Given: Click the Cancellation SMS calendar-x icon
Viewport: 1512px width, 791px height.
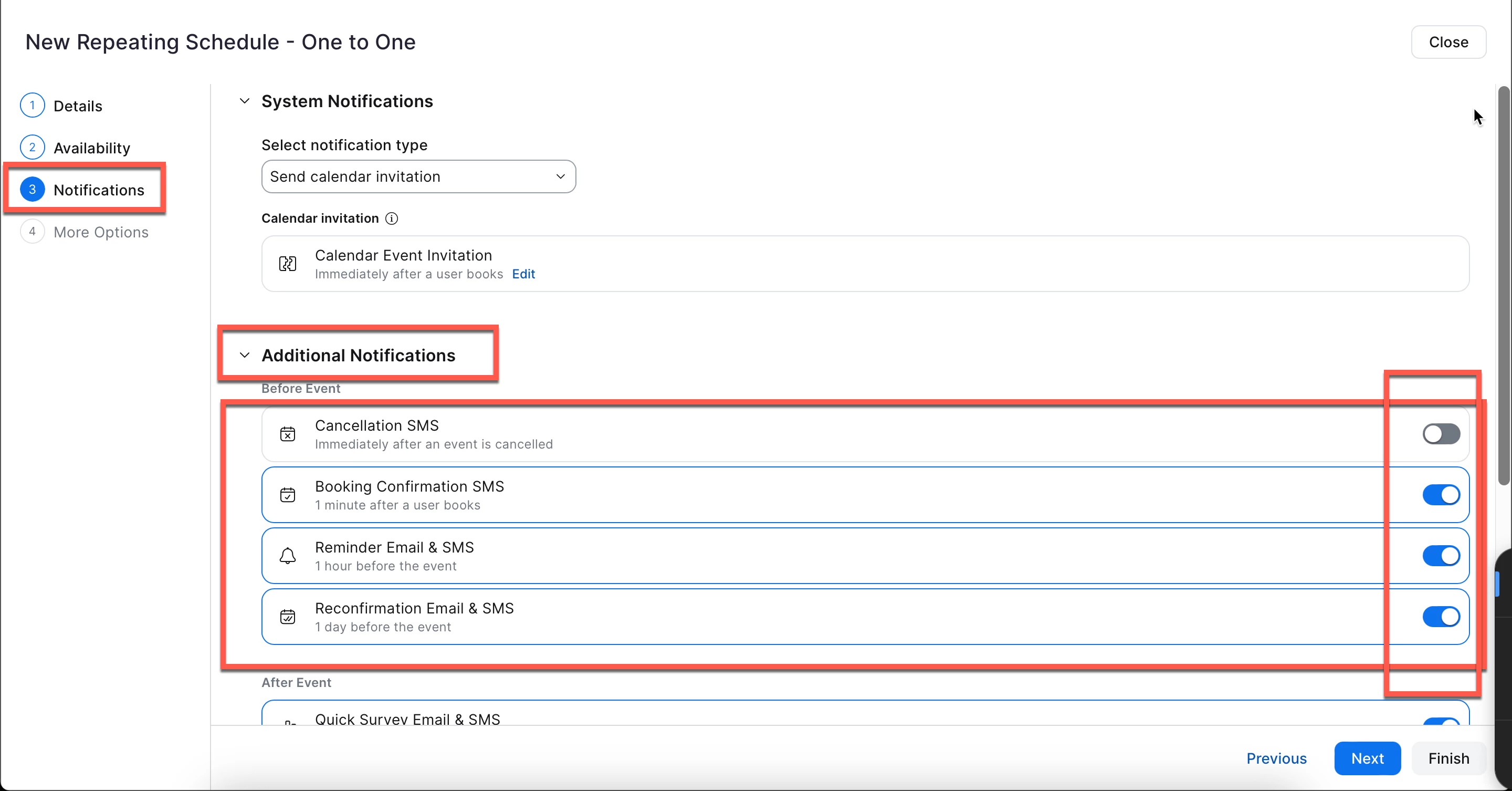Looking at the screenshot, I should 288,434.
